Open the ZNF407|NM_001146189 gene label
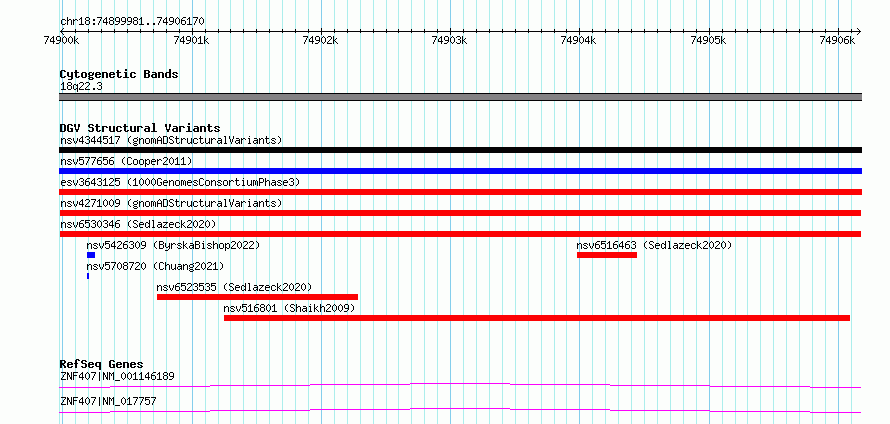890x424 pixels. pyautogui.click(x=117, y=376)
